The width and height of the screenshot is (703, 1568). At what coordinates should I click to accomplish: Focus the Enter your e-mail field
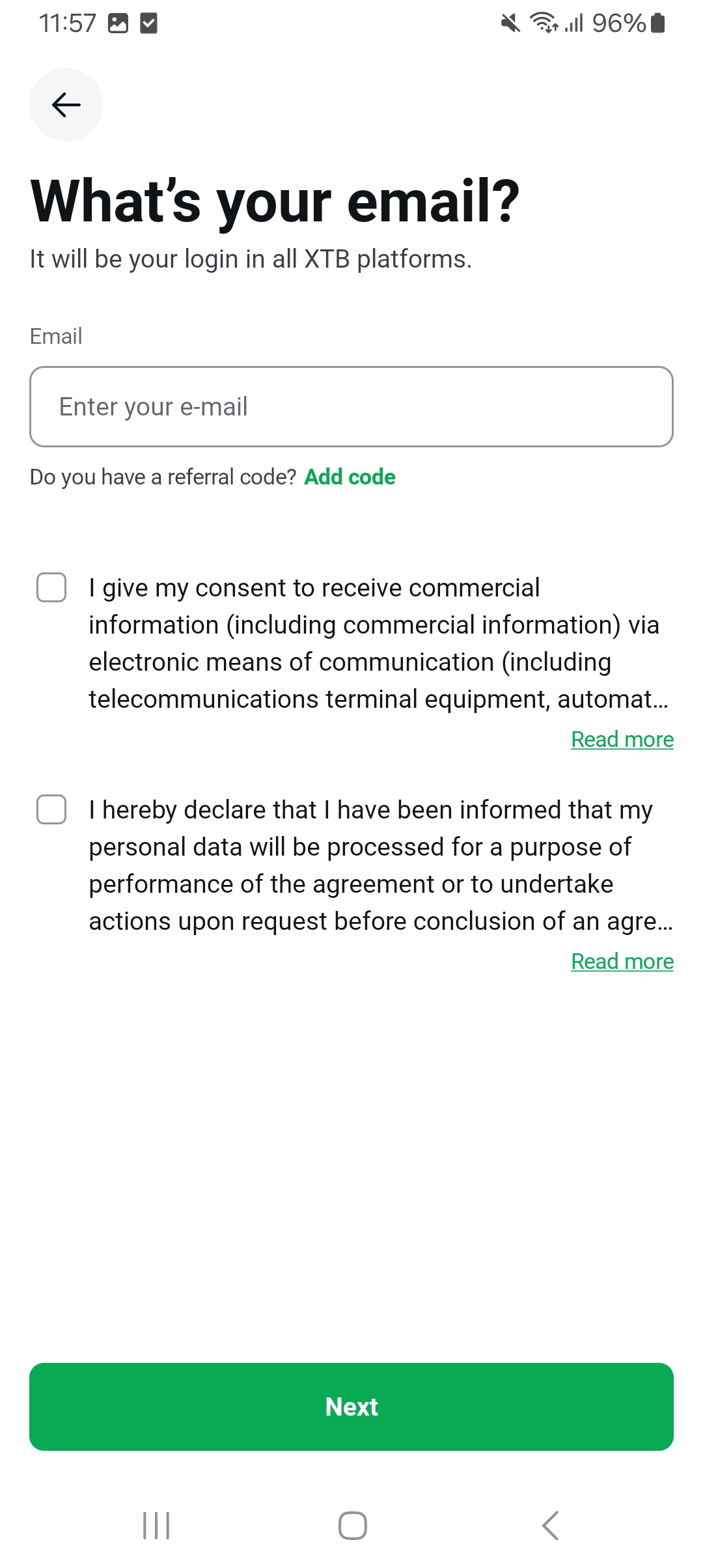[351, 407]
